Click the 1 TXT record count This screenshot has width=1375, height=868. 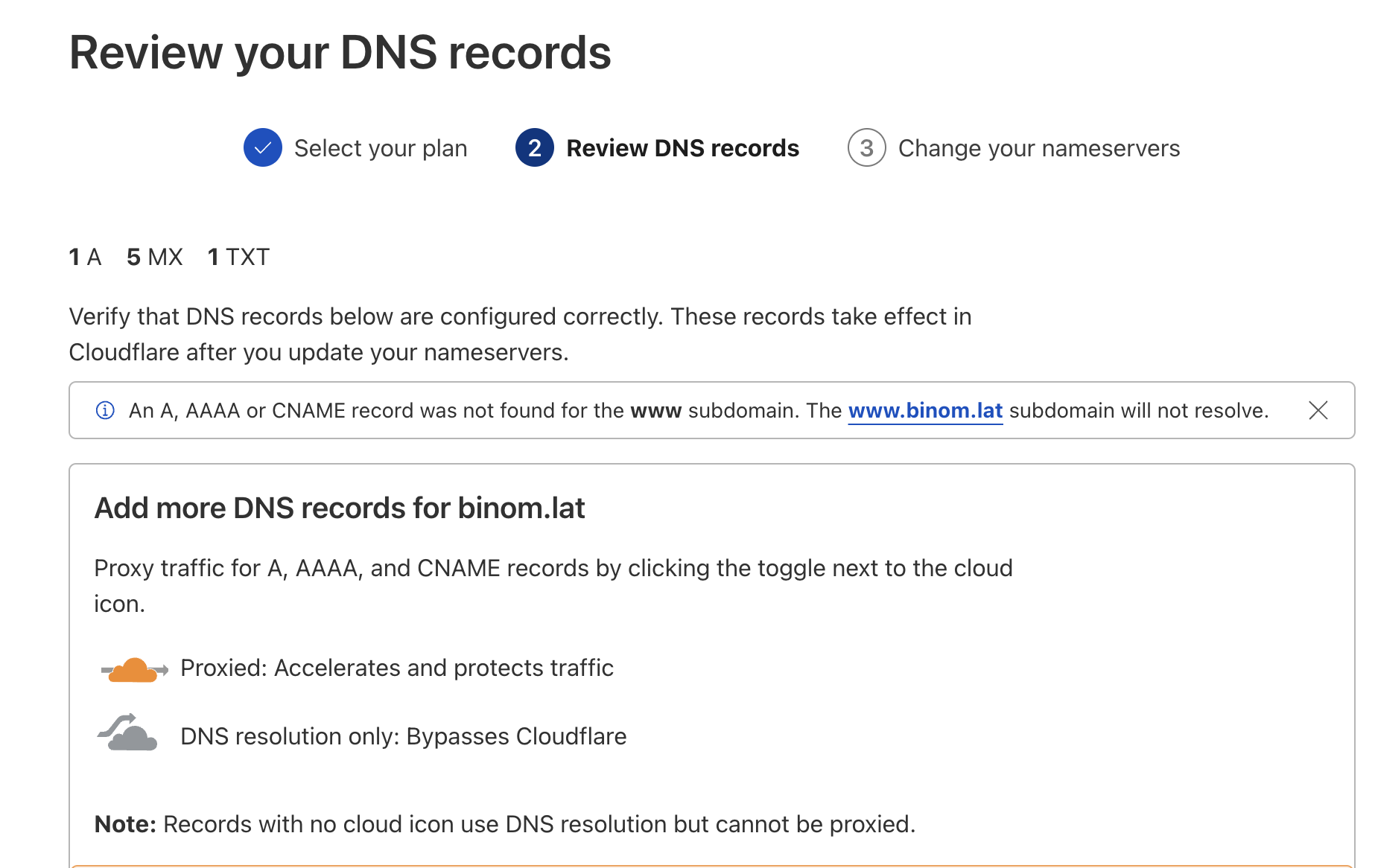pyautogui.click(x=238, y=257)
